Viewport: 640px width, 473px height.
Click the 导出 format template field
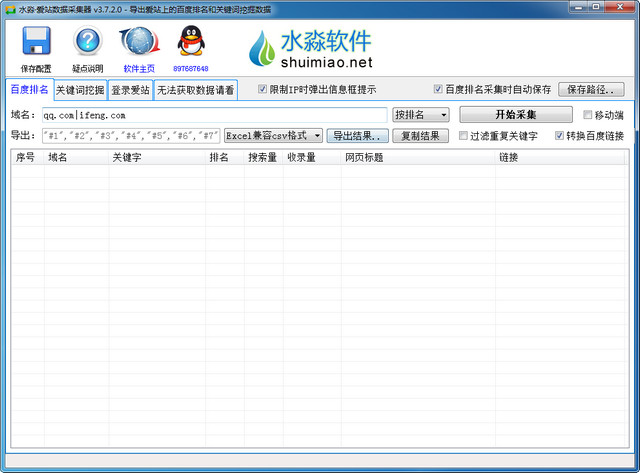point(131,136)
